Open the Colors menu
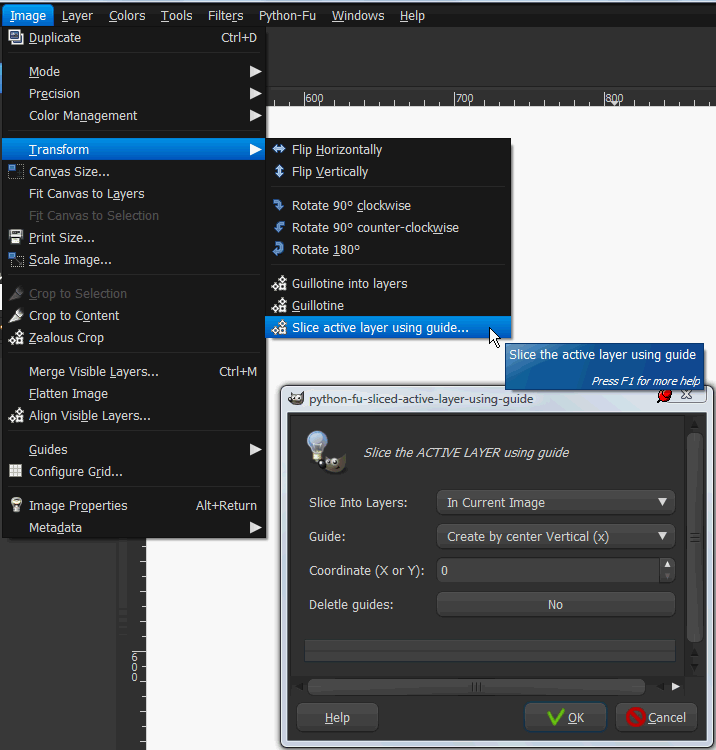 click(x=127, y=16)
